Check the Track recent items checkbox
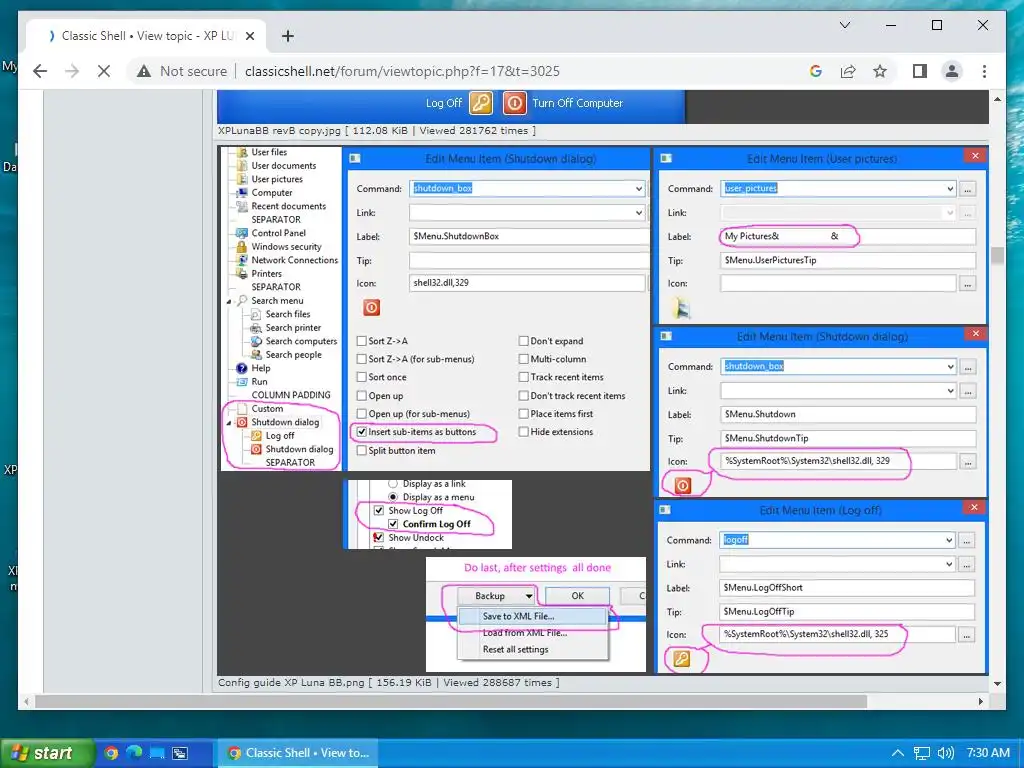 [523, 377]
